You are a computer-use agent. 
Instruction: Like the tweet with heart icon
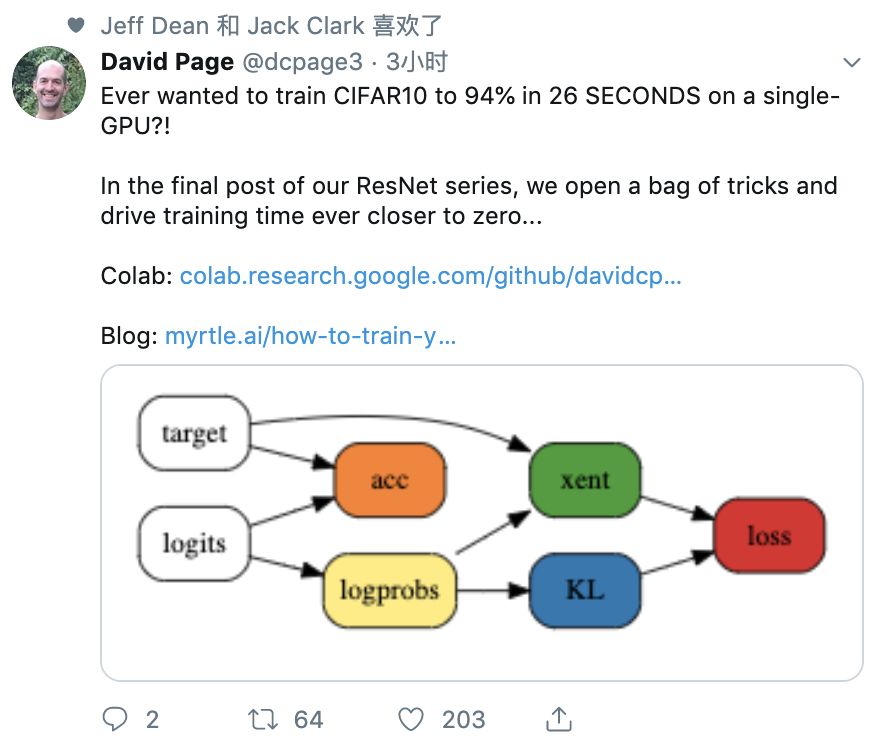pos(410,718)
